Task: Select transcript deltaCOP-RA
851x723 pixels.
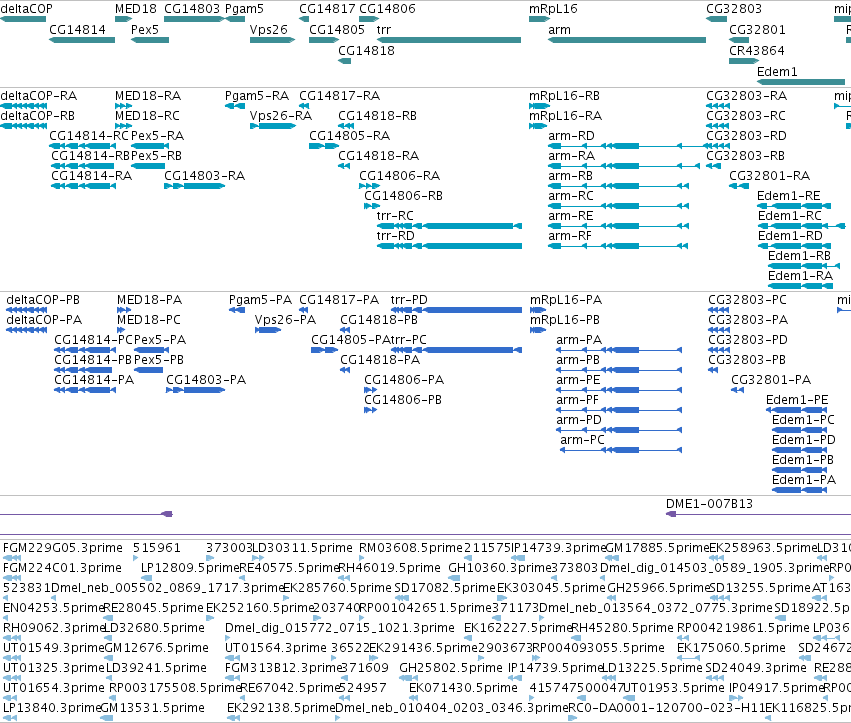Action: 39,96
